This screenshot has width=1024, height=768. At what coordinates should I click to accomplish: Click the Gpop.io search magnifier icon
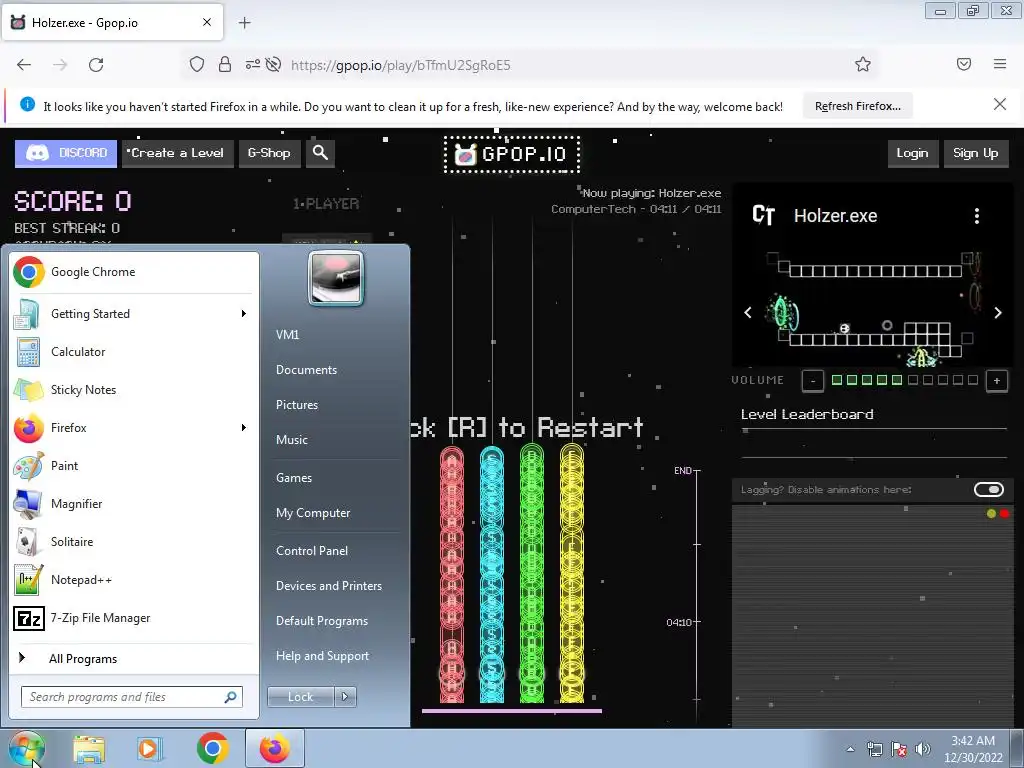(x=320, y=153)
